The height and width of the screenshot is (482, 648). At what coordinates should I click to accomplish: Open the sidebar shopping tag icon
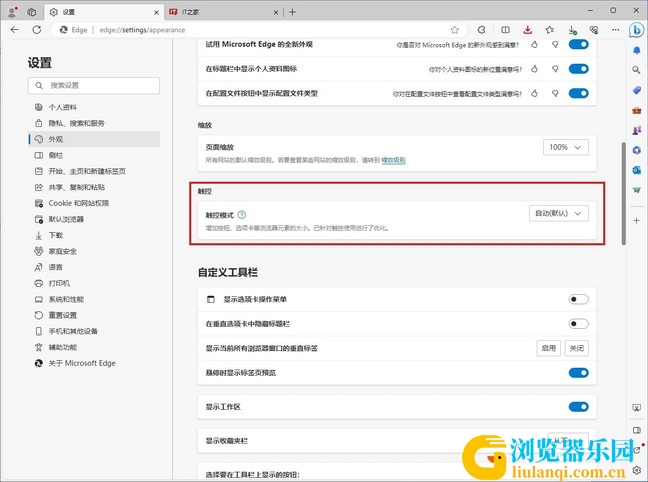point(636,90)
